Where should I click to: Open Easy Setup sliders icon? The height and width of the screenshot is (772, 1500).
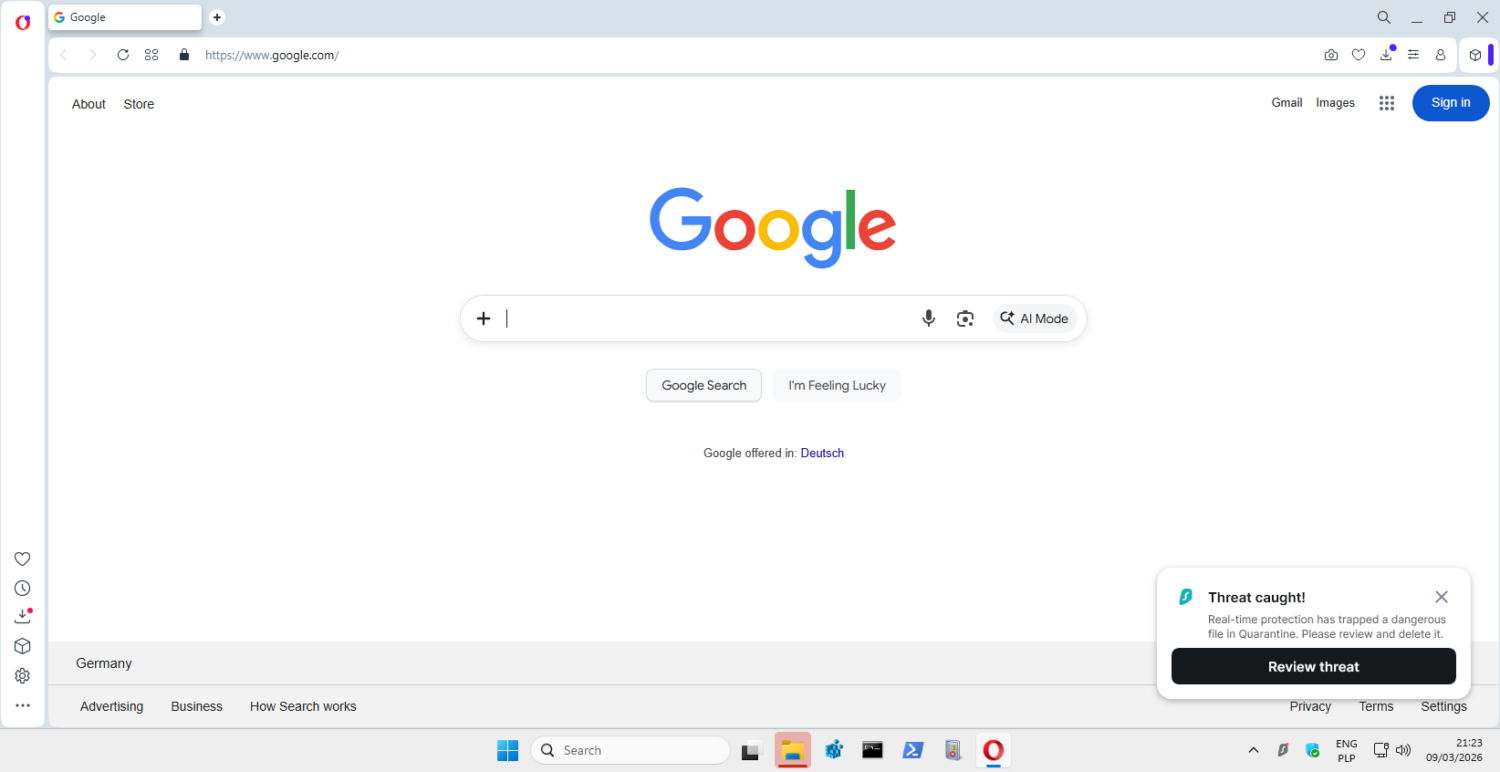click(1413, 55)
